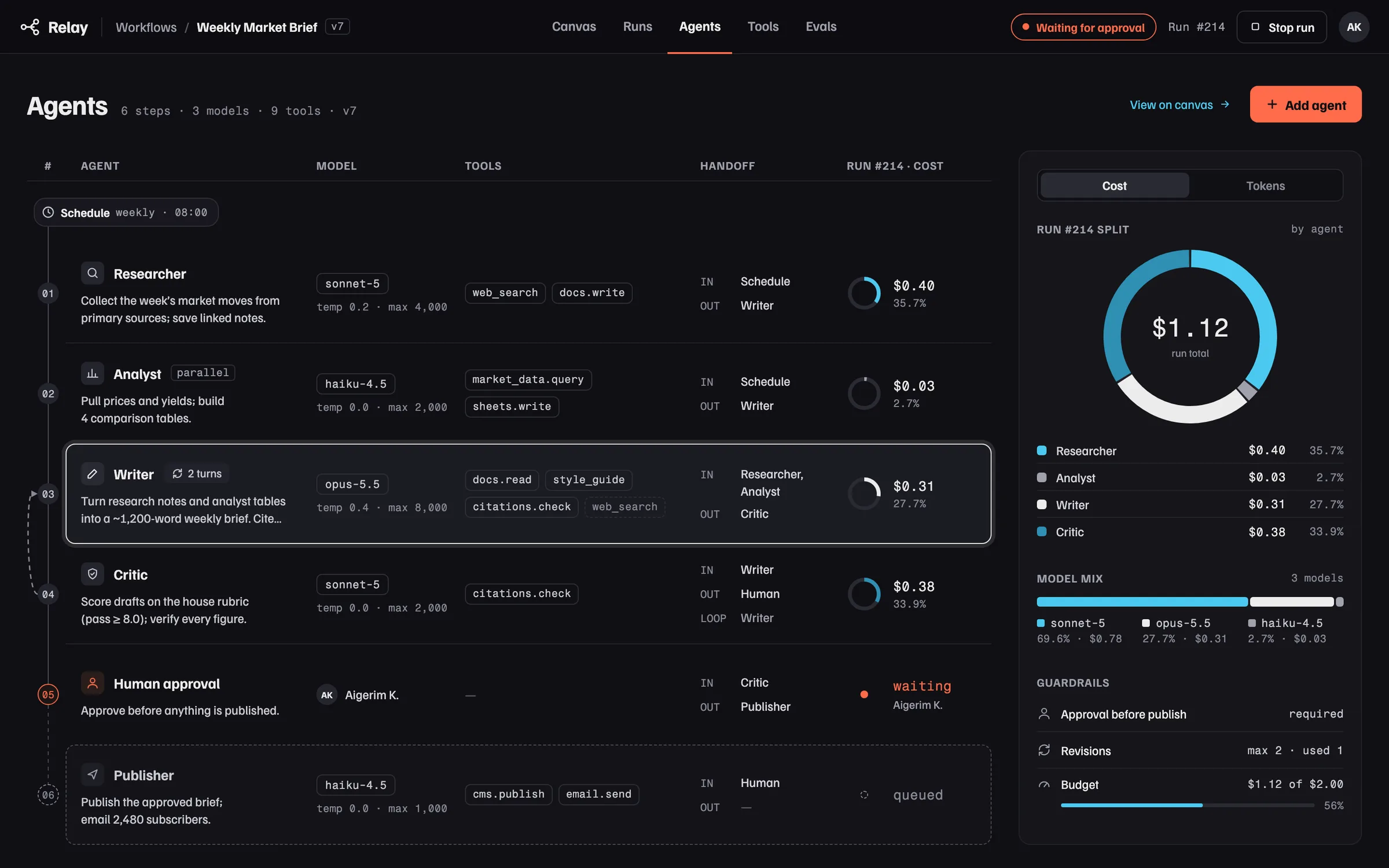Select the Agents tab
The width and height of the screenshot is (1389, 868).
click(700, 27)
